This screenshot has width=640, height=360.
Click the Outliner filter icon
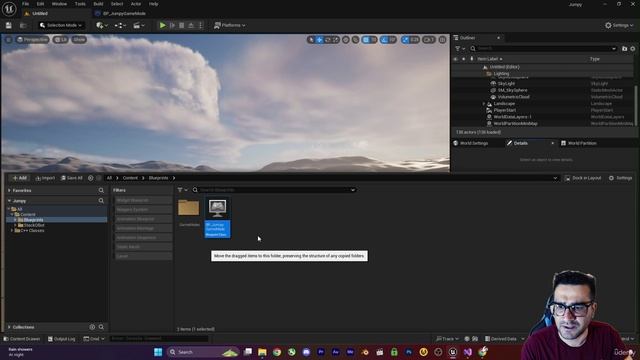[x=459, y=49]
